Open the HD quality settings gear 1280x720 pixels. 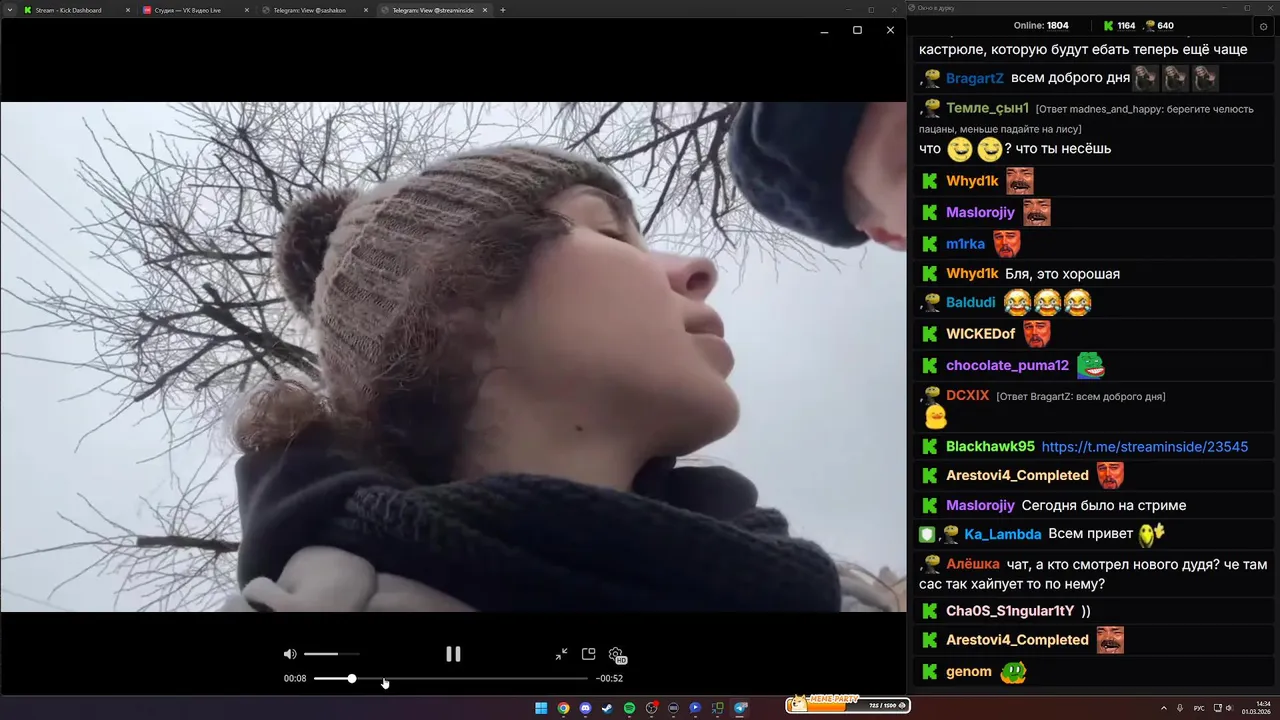tap(617, 655)
